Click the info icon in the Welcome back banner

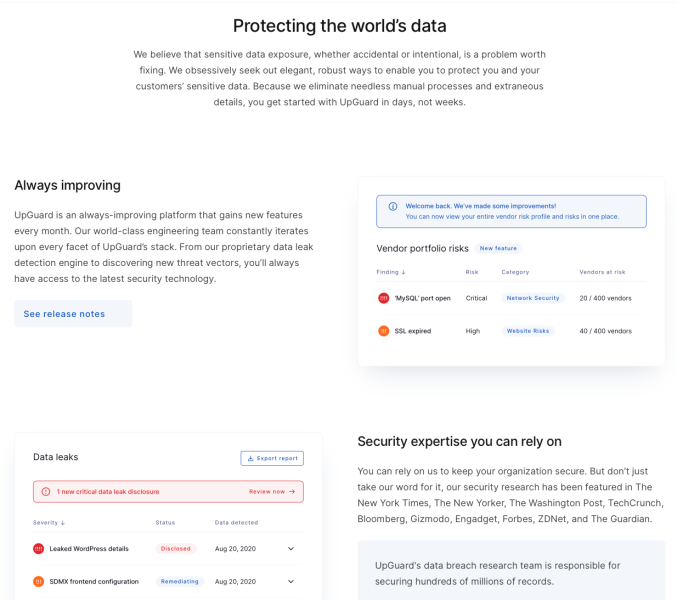pyautogui.click(x=393, y=206)
